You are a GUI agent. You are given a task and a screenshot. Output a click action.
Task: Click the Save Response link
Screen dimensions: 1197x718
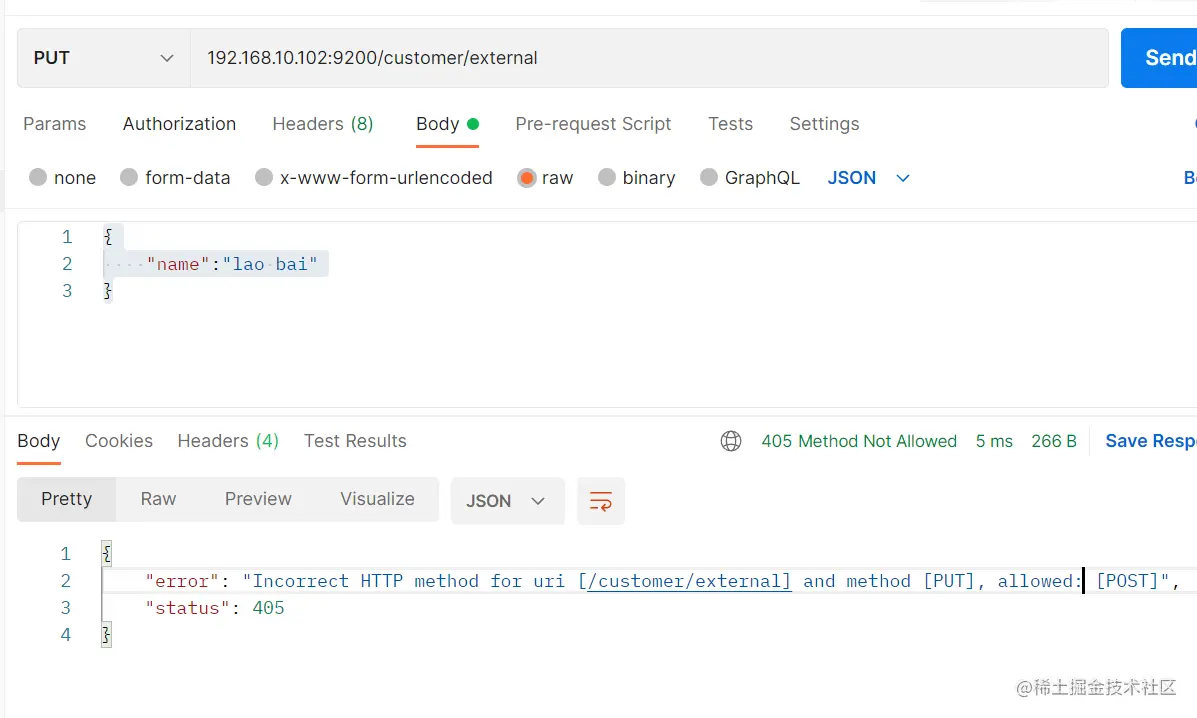[x=1151, y=441]
